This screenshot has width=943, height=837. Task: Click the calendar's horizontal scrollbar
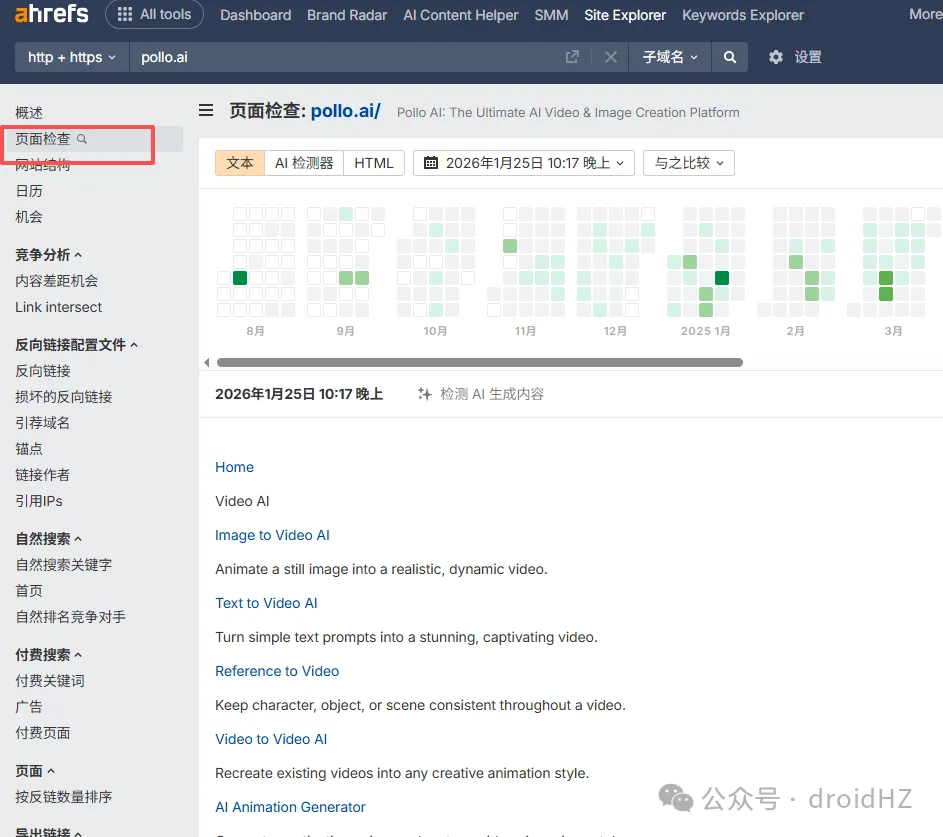click(x=479, y=362)
